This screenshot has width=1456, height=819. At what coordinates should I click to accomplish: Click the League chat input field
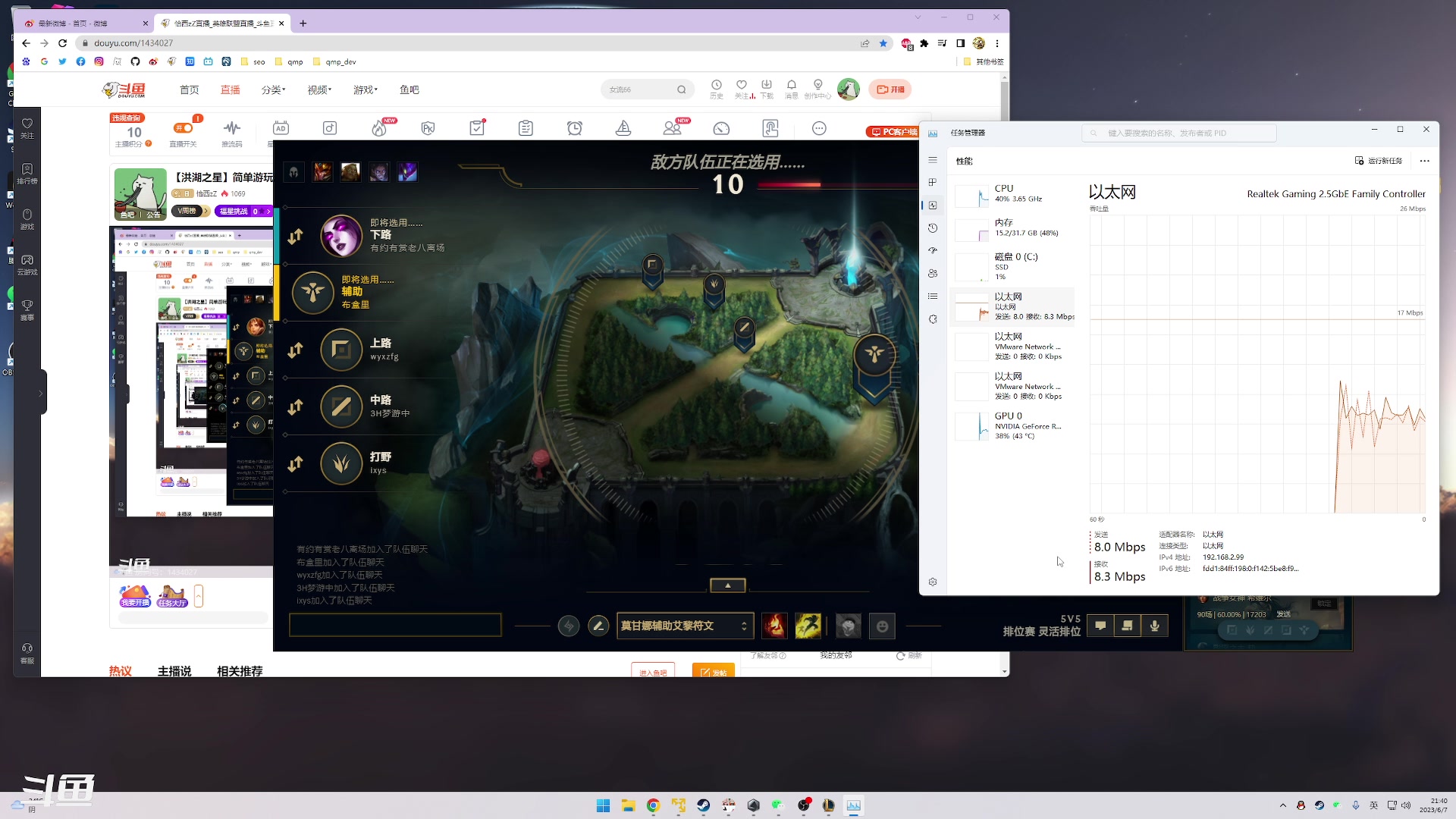[x=395, y=625]
